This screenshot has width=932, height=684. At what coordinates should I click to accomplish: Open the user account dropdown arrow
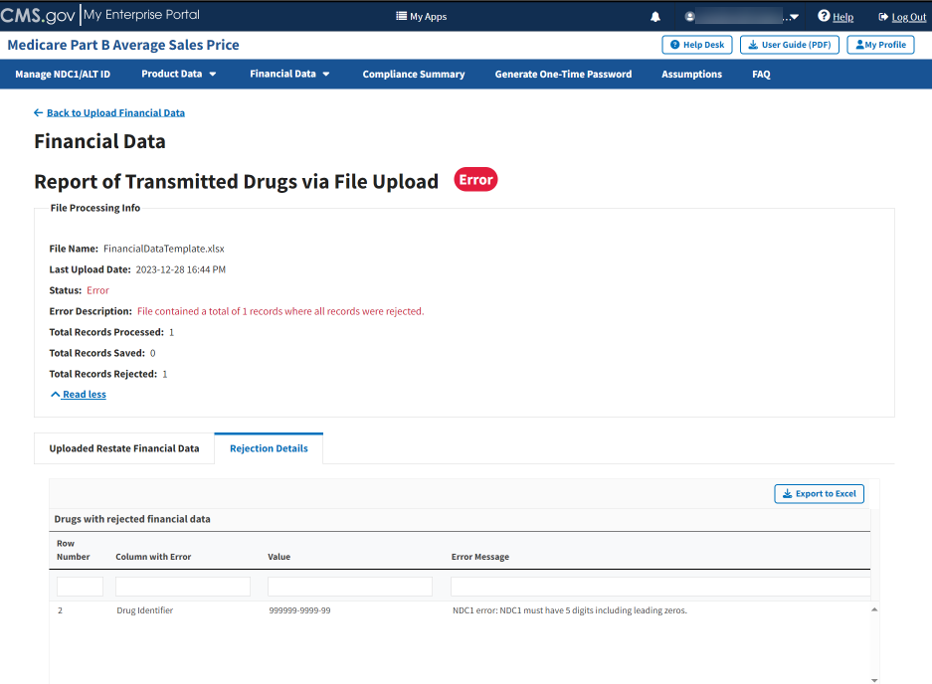coord(794,17)
